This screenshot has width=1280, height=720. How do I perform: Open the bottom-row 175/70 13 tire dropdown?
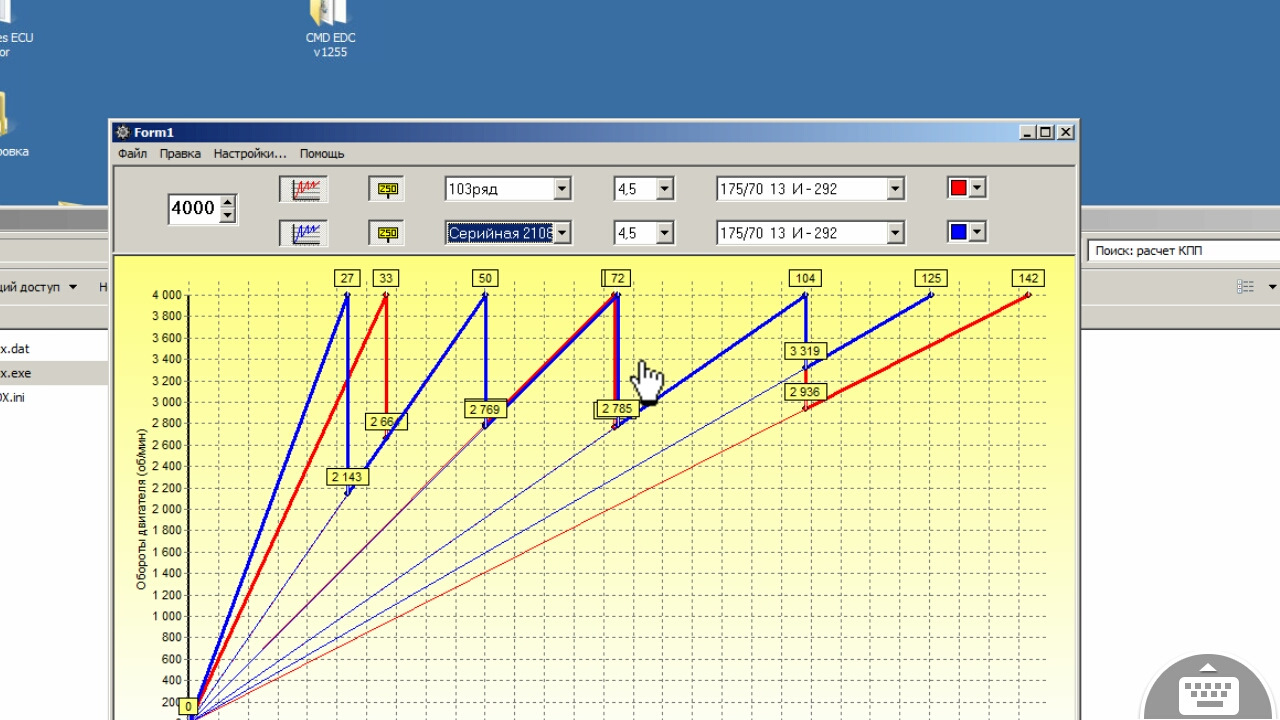(895, 233)
